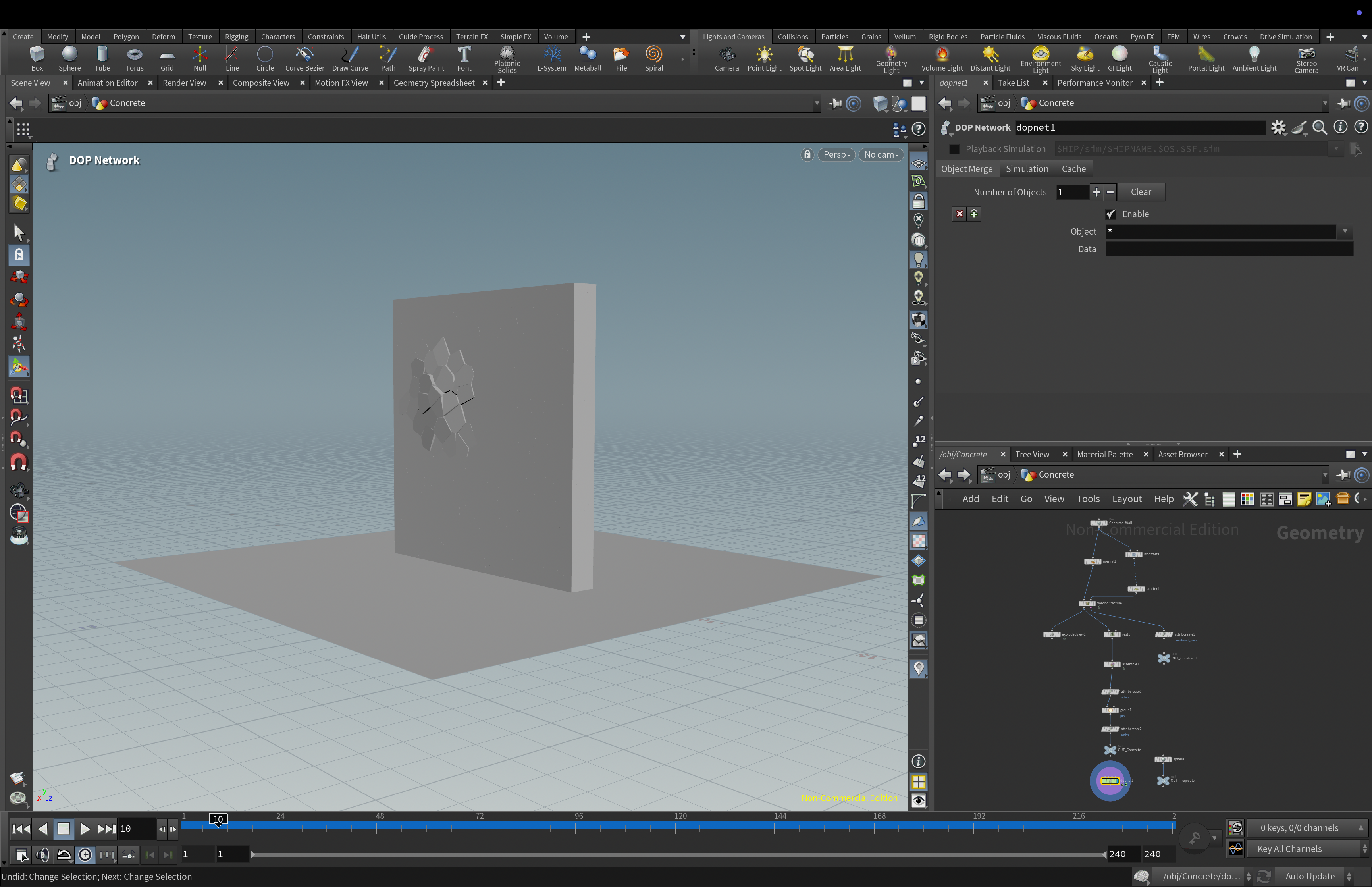The height and width of the screenshot is (887, 1372).
Task: Switch to the Simulation tab
Action: pos(1027,169)
